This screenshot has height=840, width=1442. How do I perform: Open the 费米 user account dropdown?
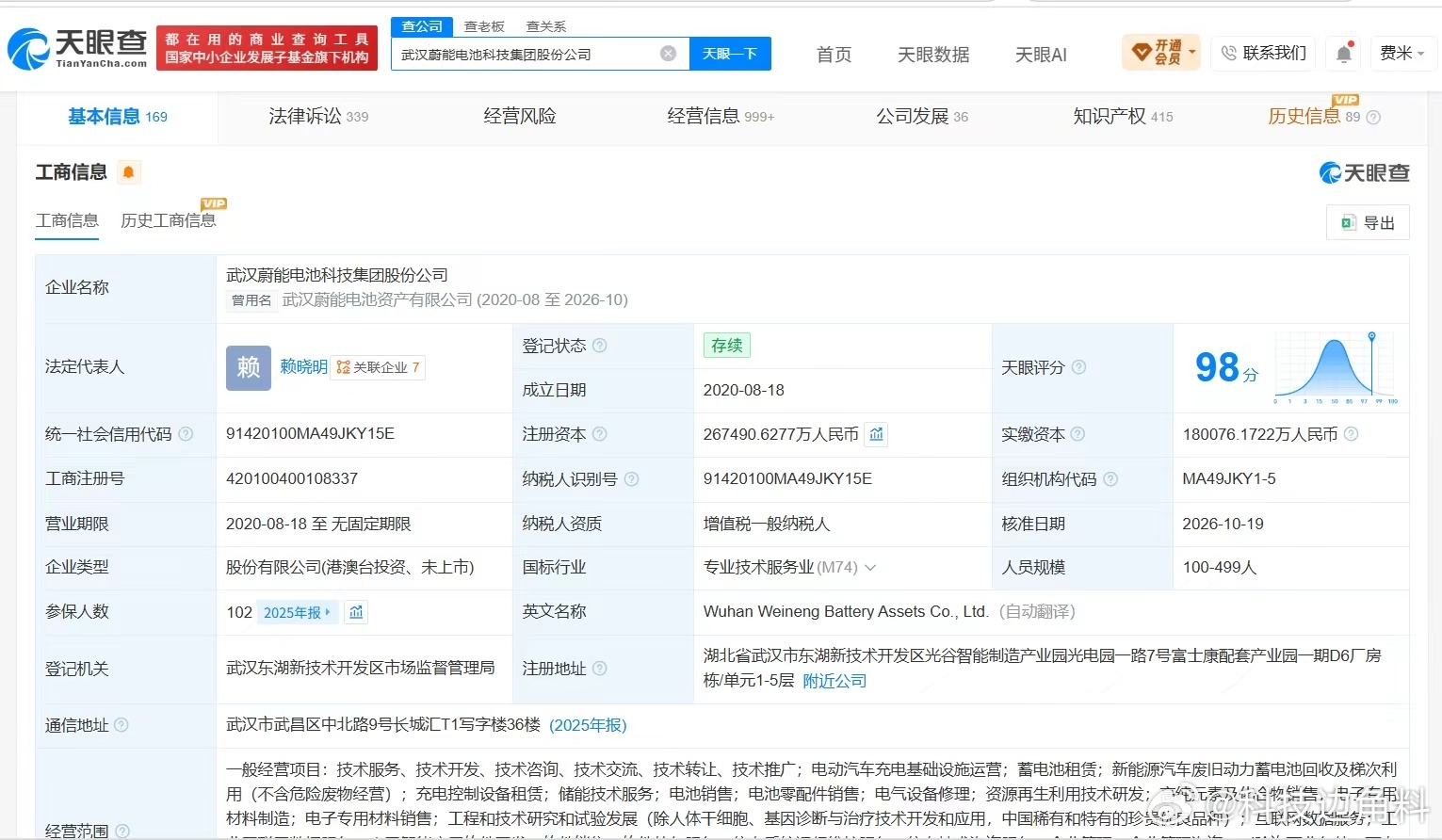click(1401, 54)
